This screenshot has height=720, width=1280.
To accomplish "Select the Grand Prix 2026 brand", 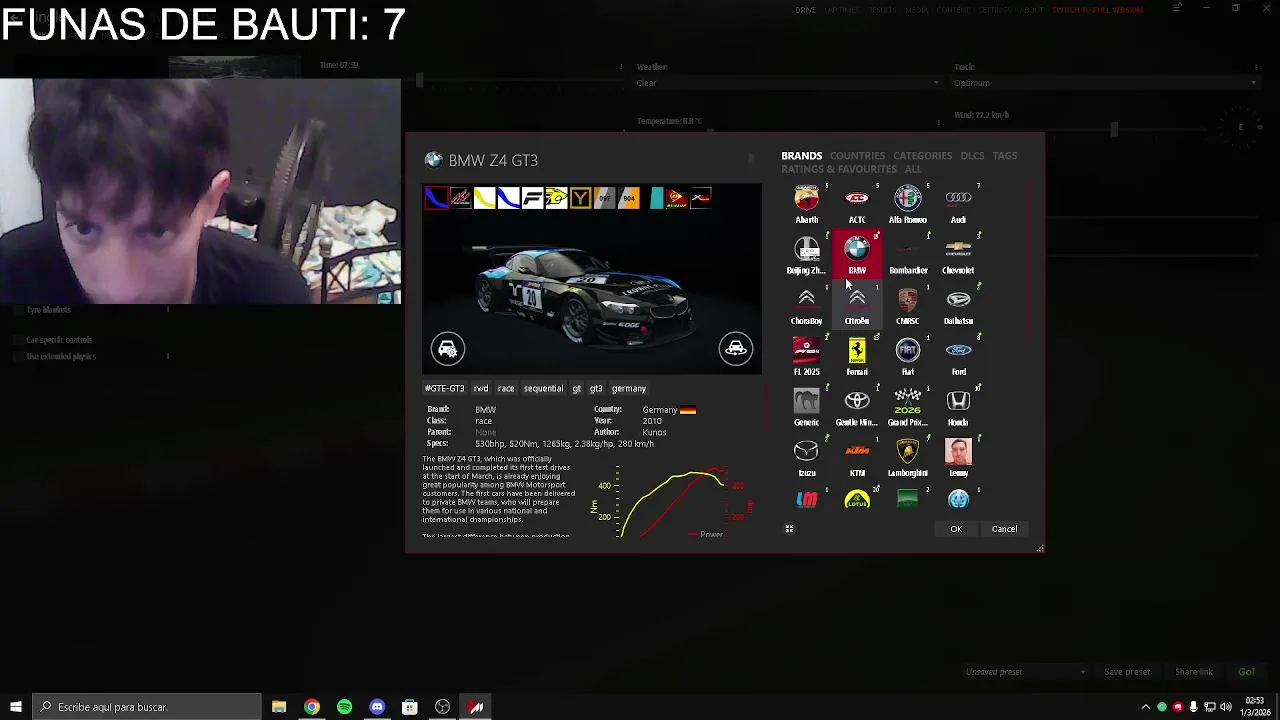I will coord(908,407).
